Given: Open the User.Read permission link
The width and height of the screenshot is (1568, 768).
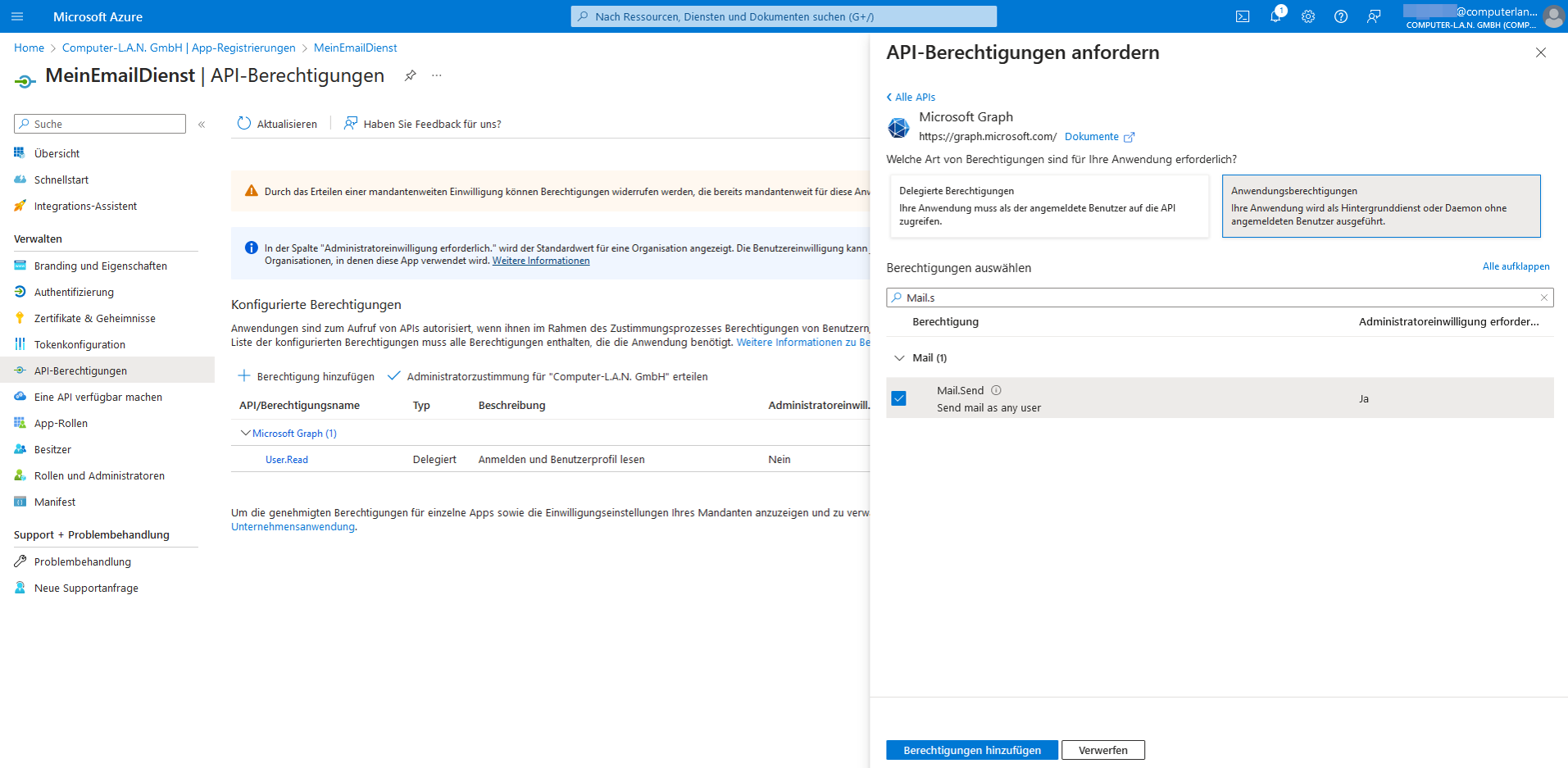Looking at the screenshot, I should [287, 460].
